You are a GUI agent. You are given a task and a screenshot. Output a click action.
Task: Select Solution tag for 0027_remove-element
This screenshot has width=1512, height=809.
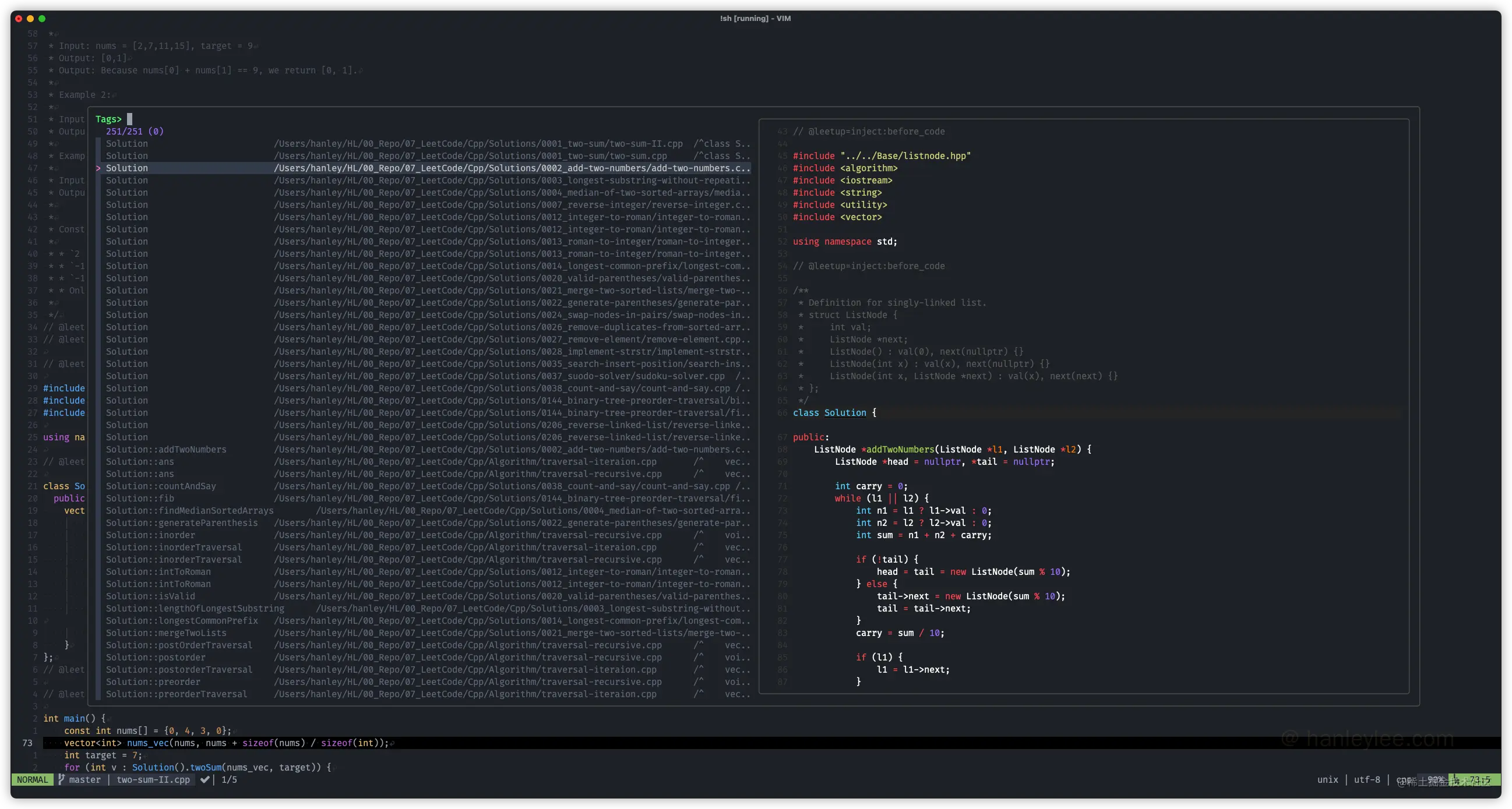point(422,339)
